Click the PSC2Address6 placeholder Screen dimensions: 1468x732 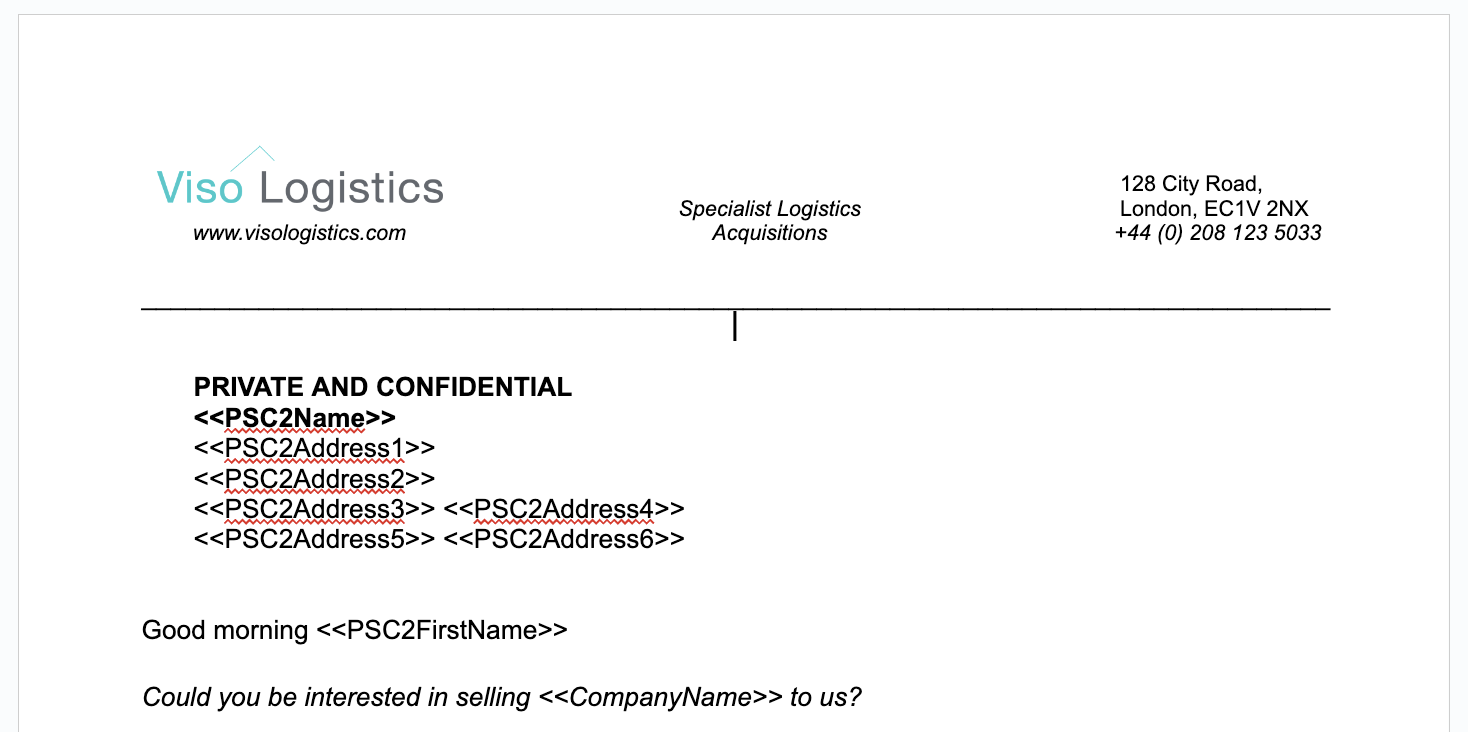coord(564,539)
